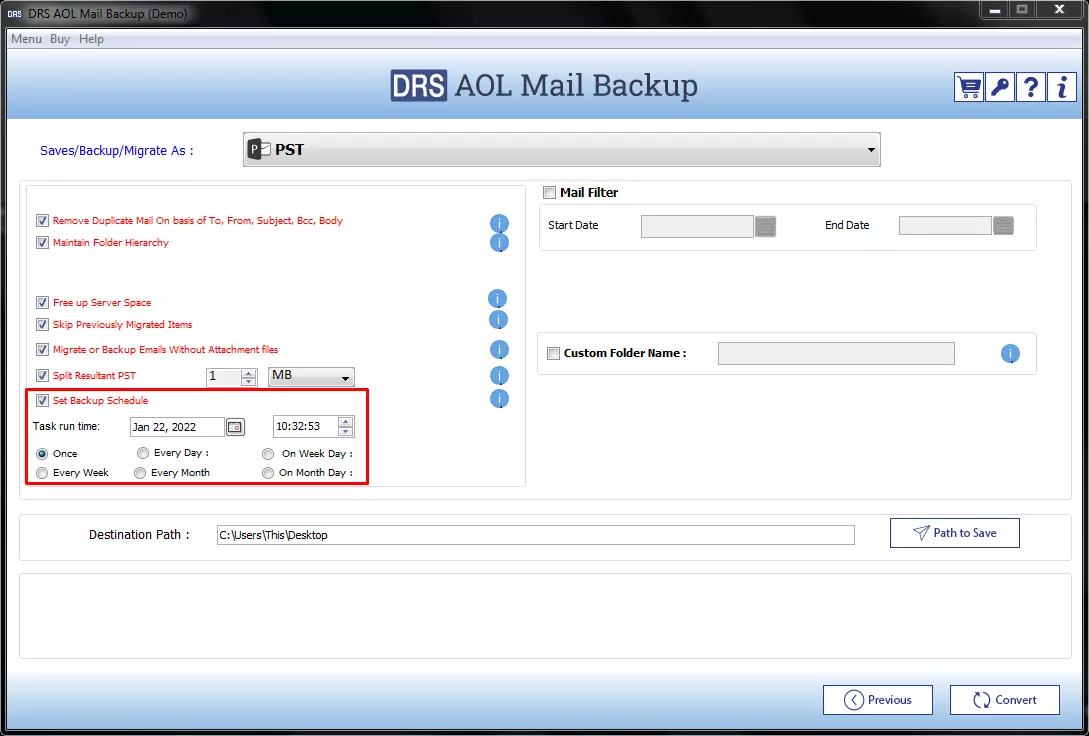The image size is (1089, 736).
Task: Open the Start Date calendar icon
Action: pos(765,226)
